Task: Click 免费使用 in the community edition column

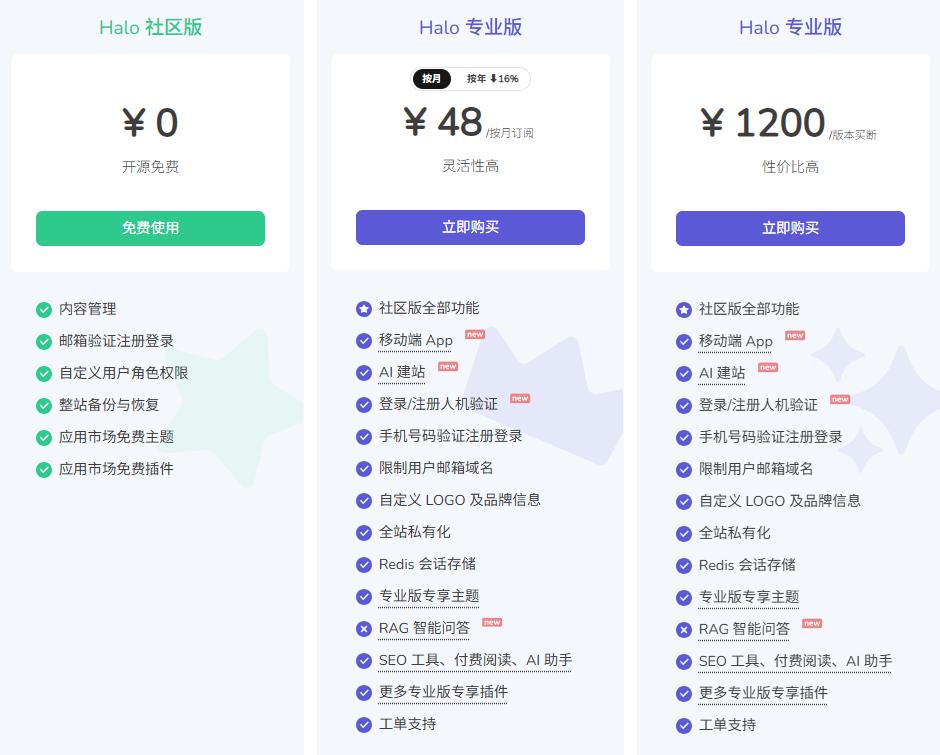Action: [150, 228]
